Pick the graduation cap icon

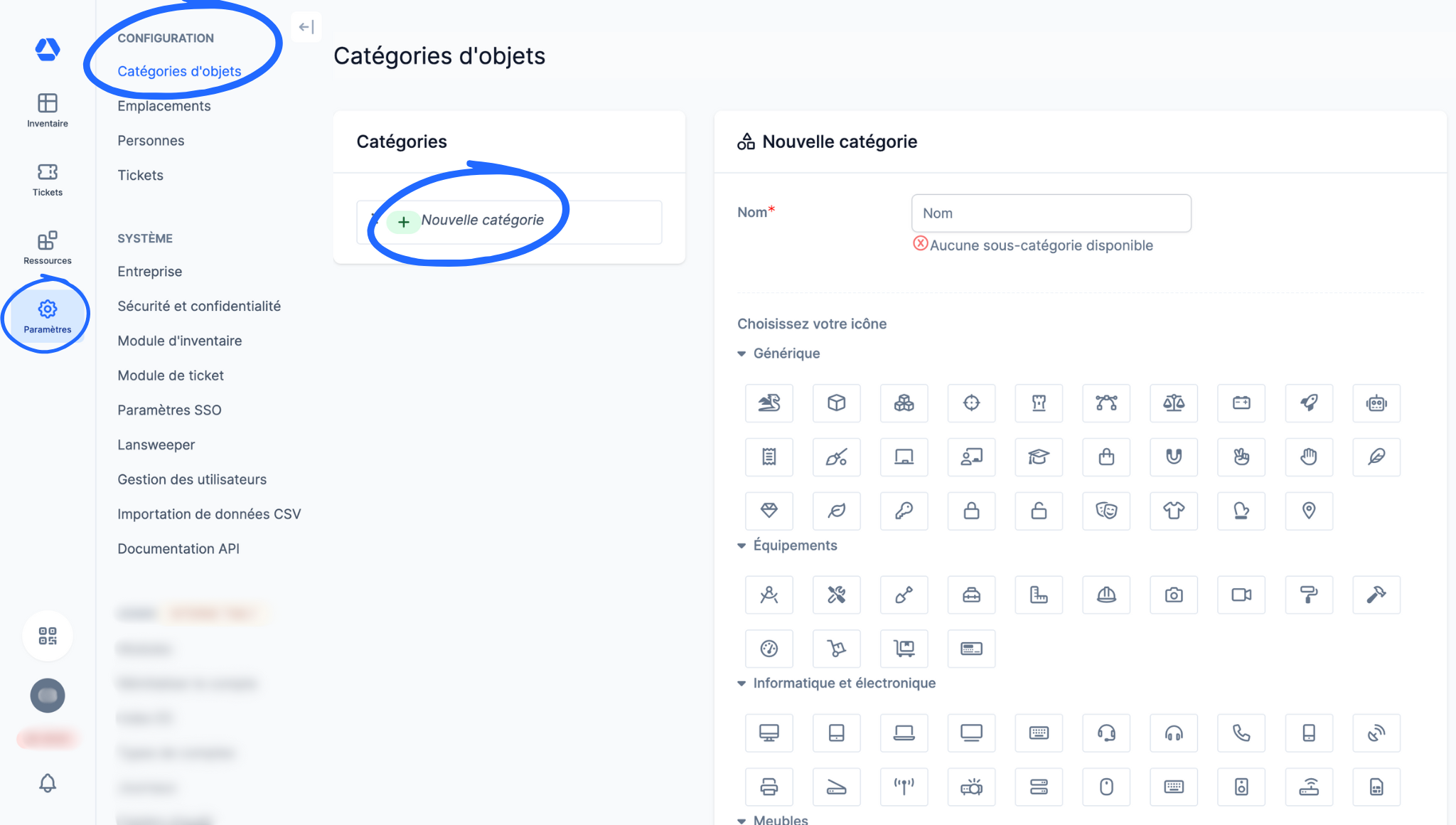pyautogui.click(x=1039, y=457)
